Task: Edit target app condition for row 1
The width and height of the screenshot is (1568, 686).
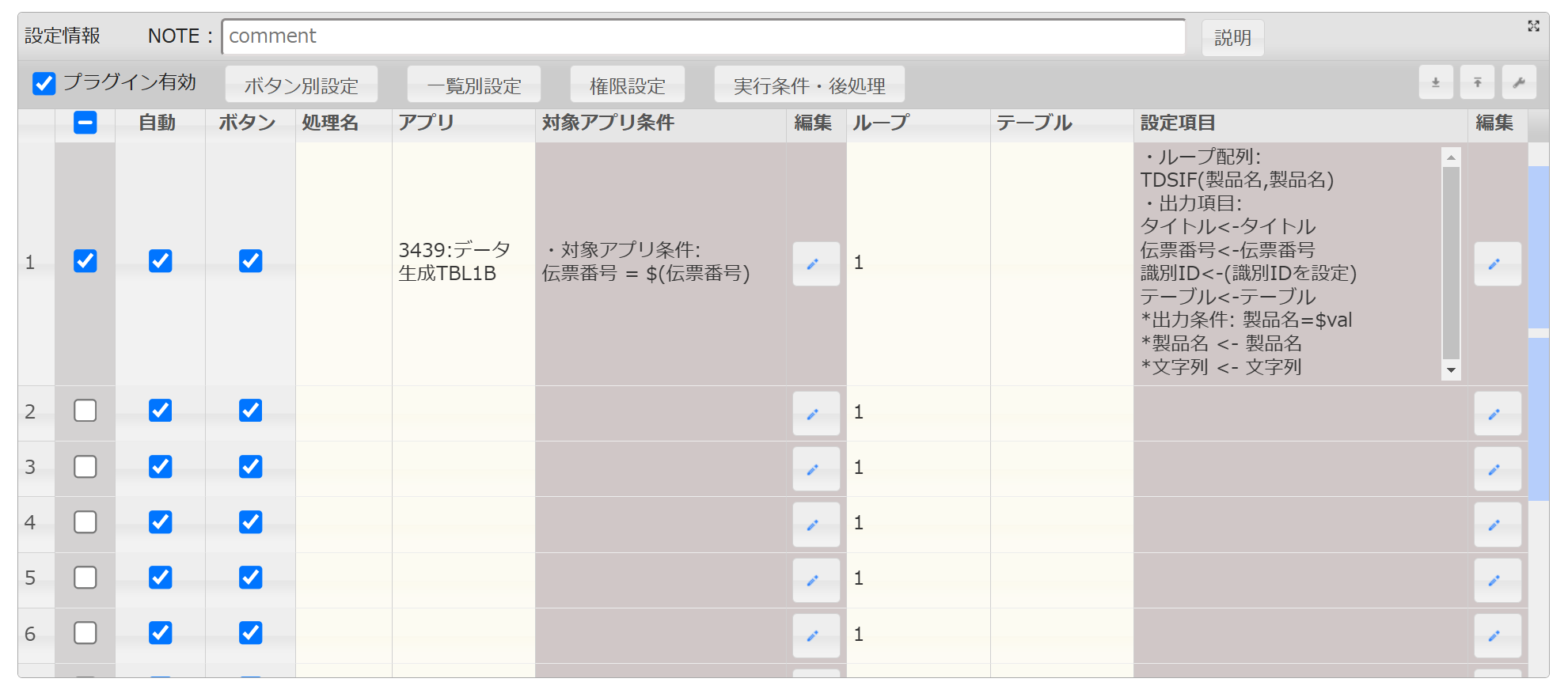Action: tap(816, 263)
